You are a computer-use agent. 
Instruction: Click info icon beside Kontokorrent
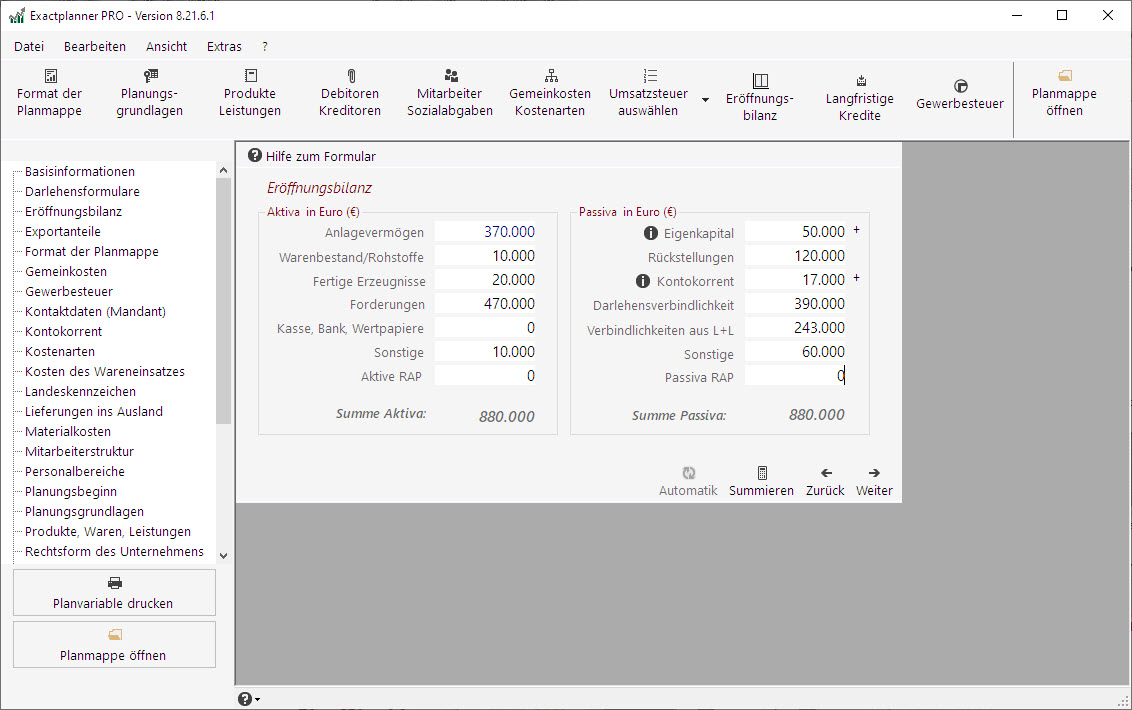pos(643,281)
